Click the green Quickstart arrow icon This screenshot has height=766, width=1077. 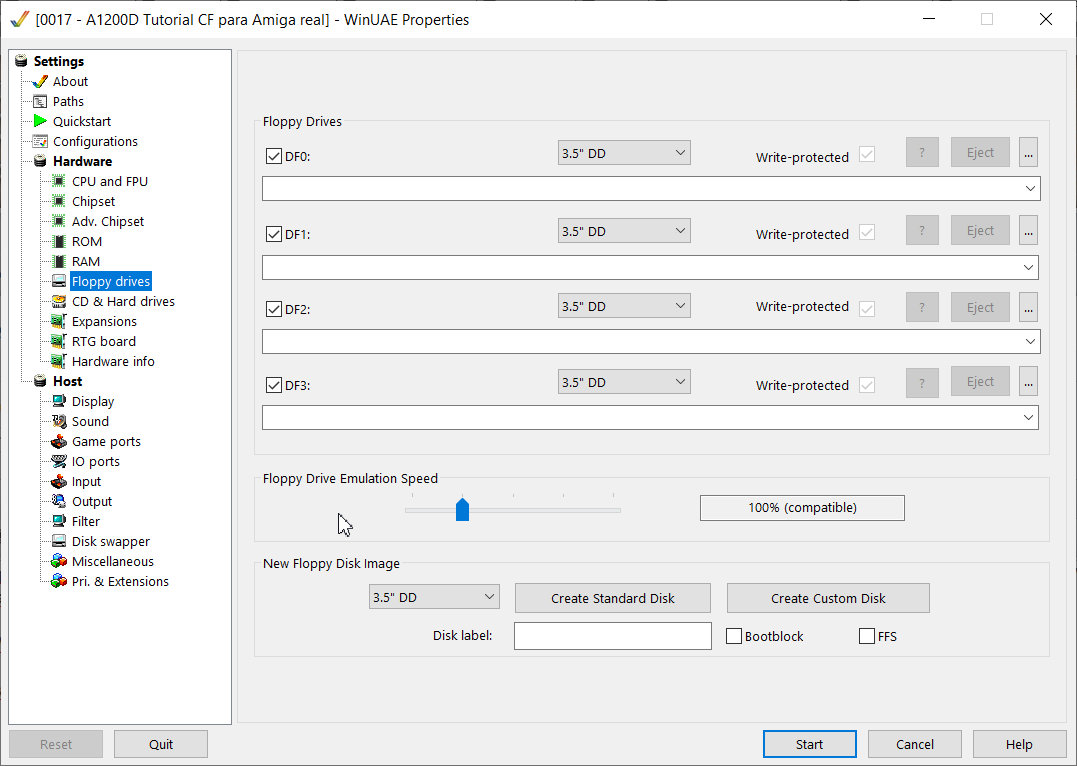40,121
